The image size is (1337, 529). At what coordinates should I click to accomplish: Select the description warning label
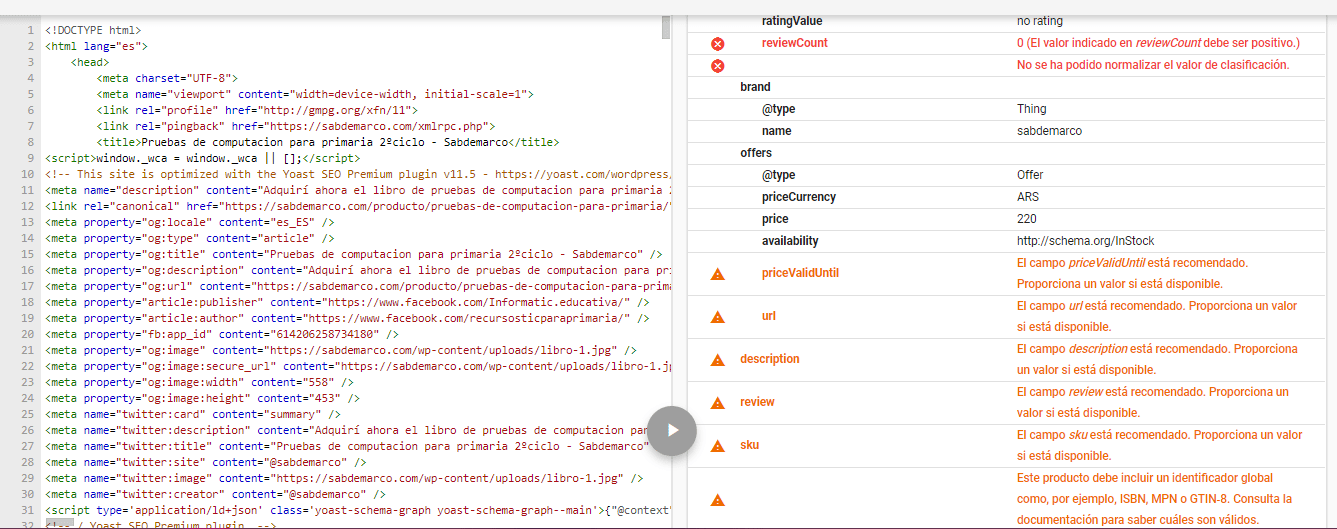point(770,359)
